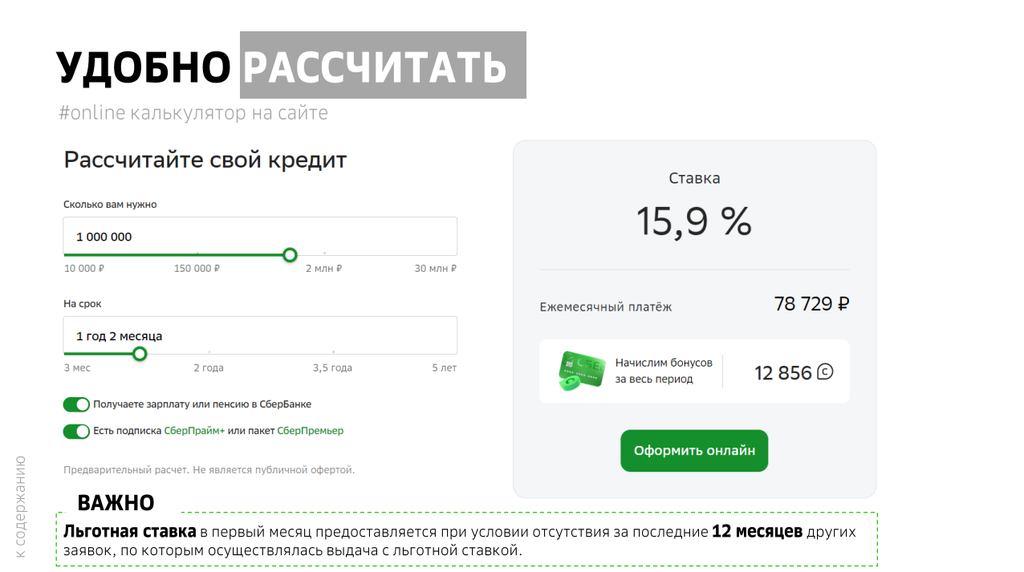The image size is (1024, 572).
Task: Select the 3,5 года mark on term slider
Action: 332,368
